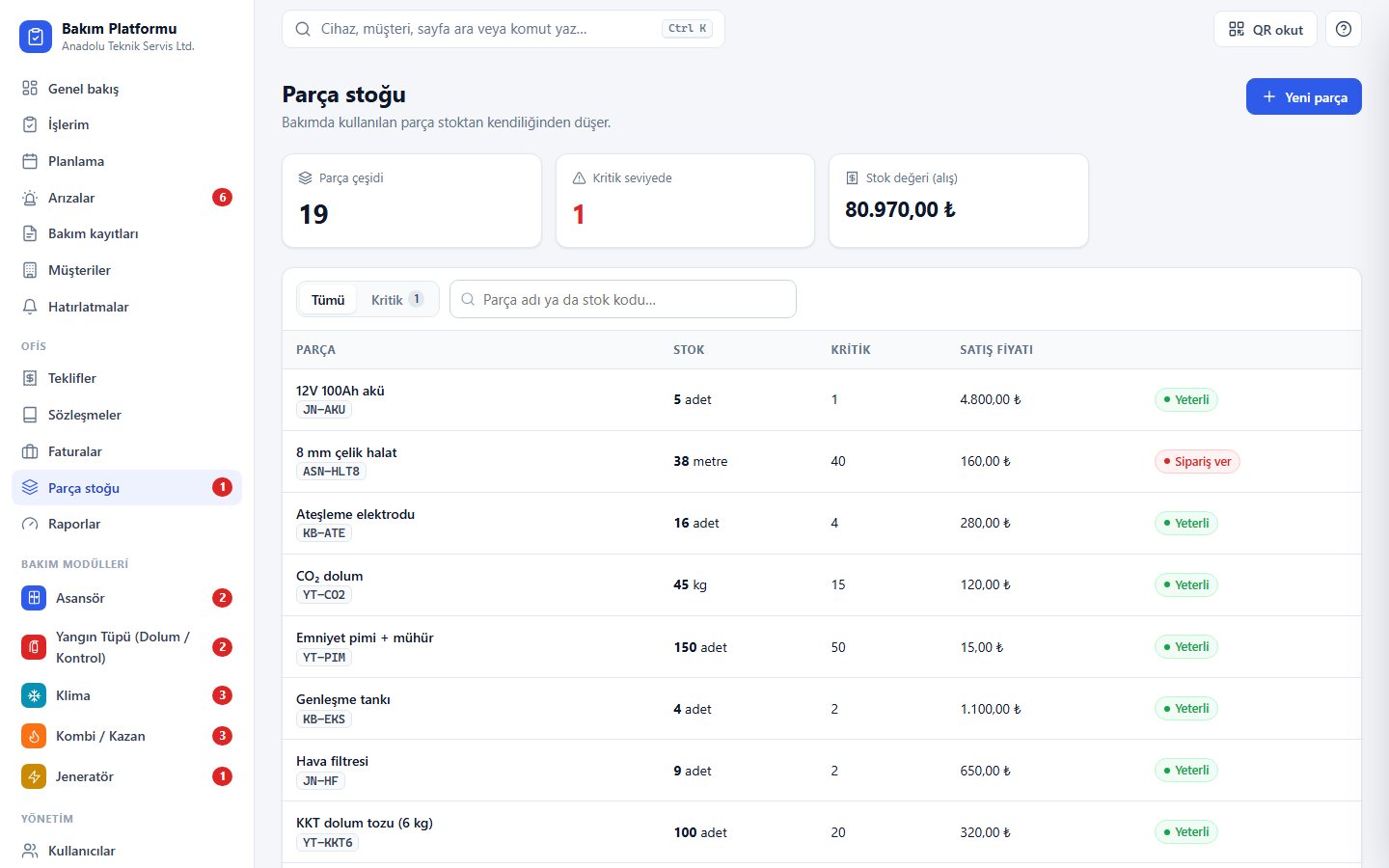Click the global search bar at top

click(504, 29)
